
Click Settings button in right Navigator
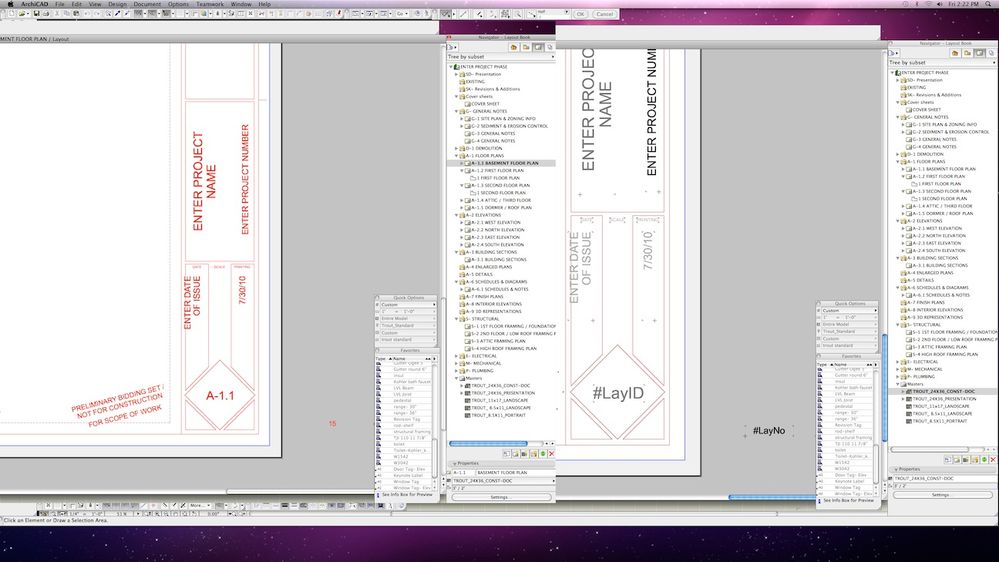pos(942,494)
